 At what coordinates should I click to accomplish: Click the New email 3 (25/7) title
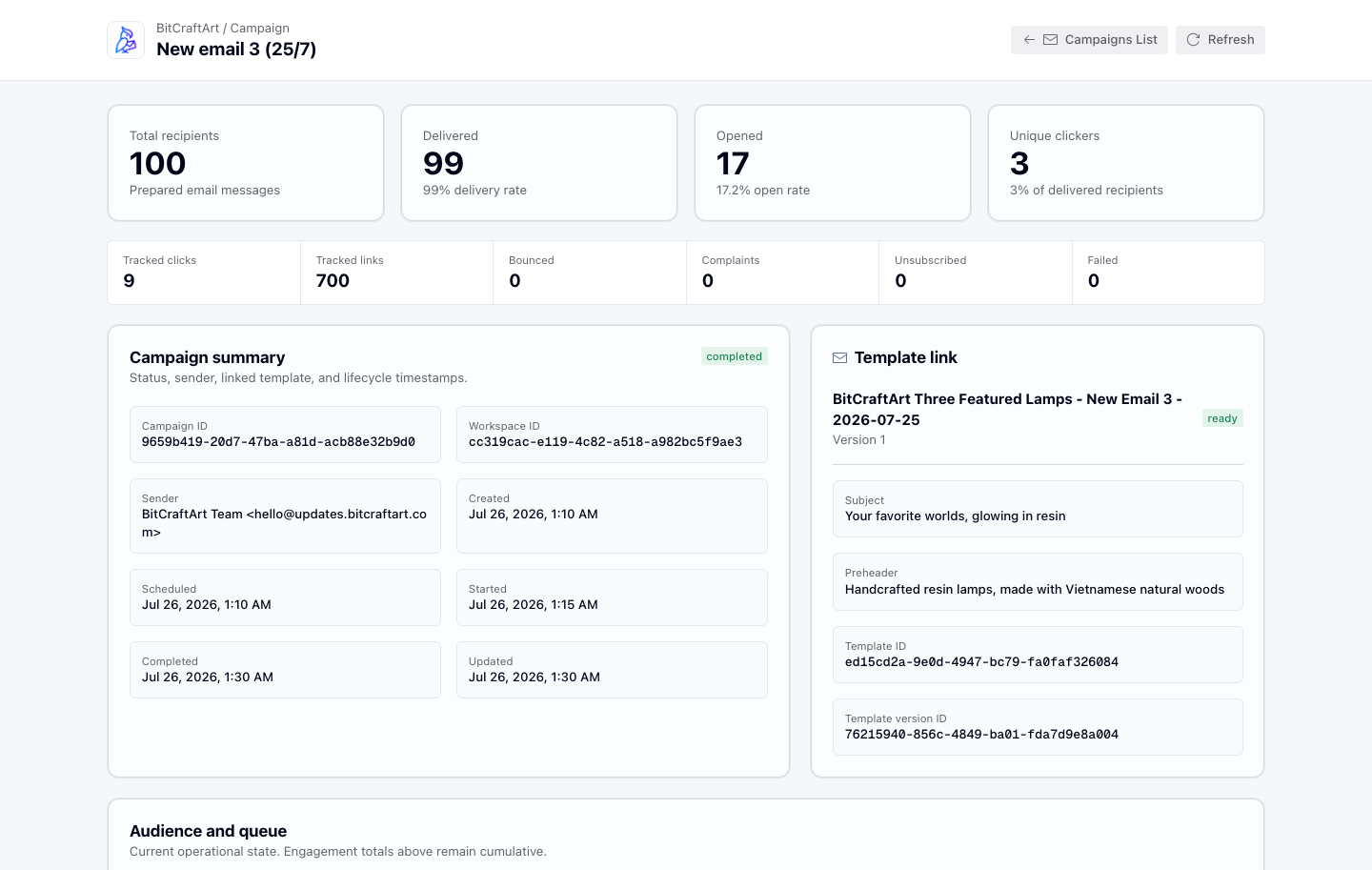coord(236,50)
